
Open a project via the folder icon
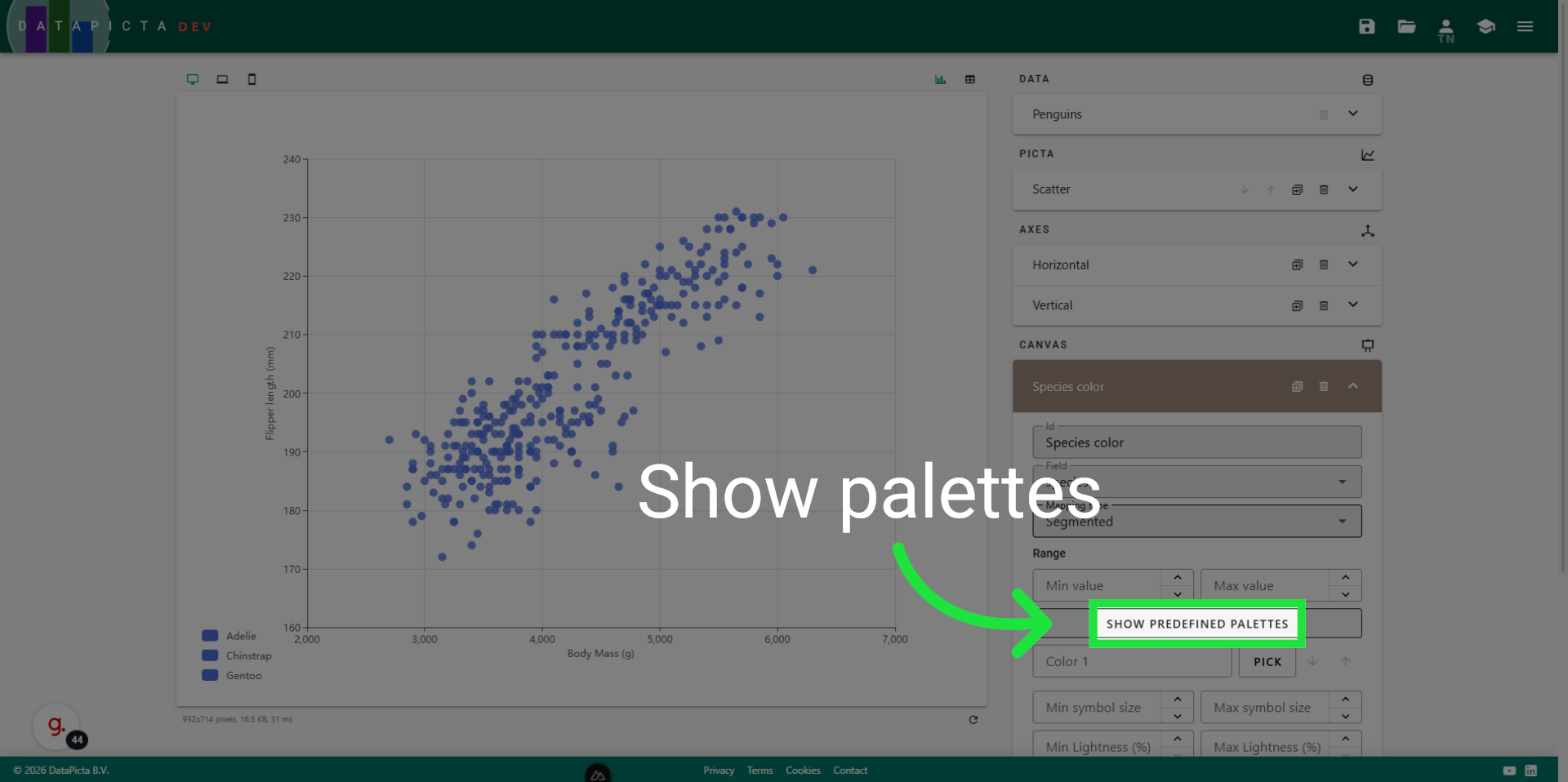(1406, 26)
